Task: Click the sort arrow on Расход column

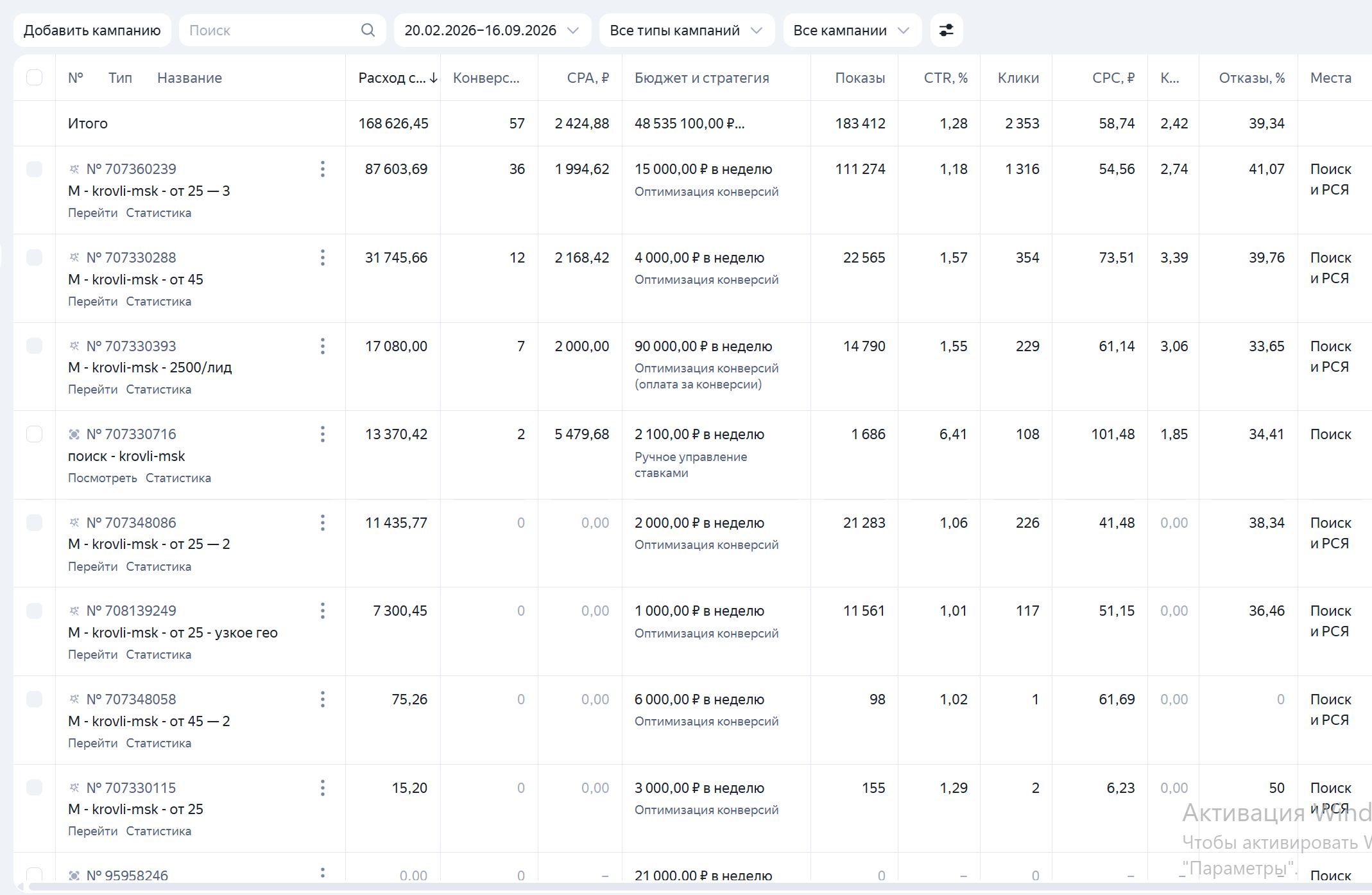Action: tap(434, 78)
